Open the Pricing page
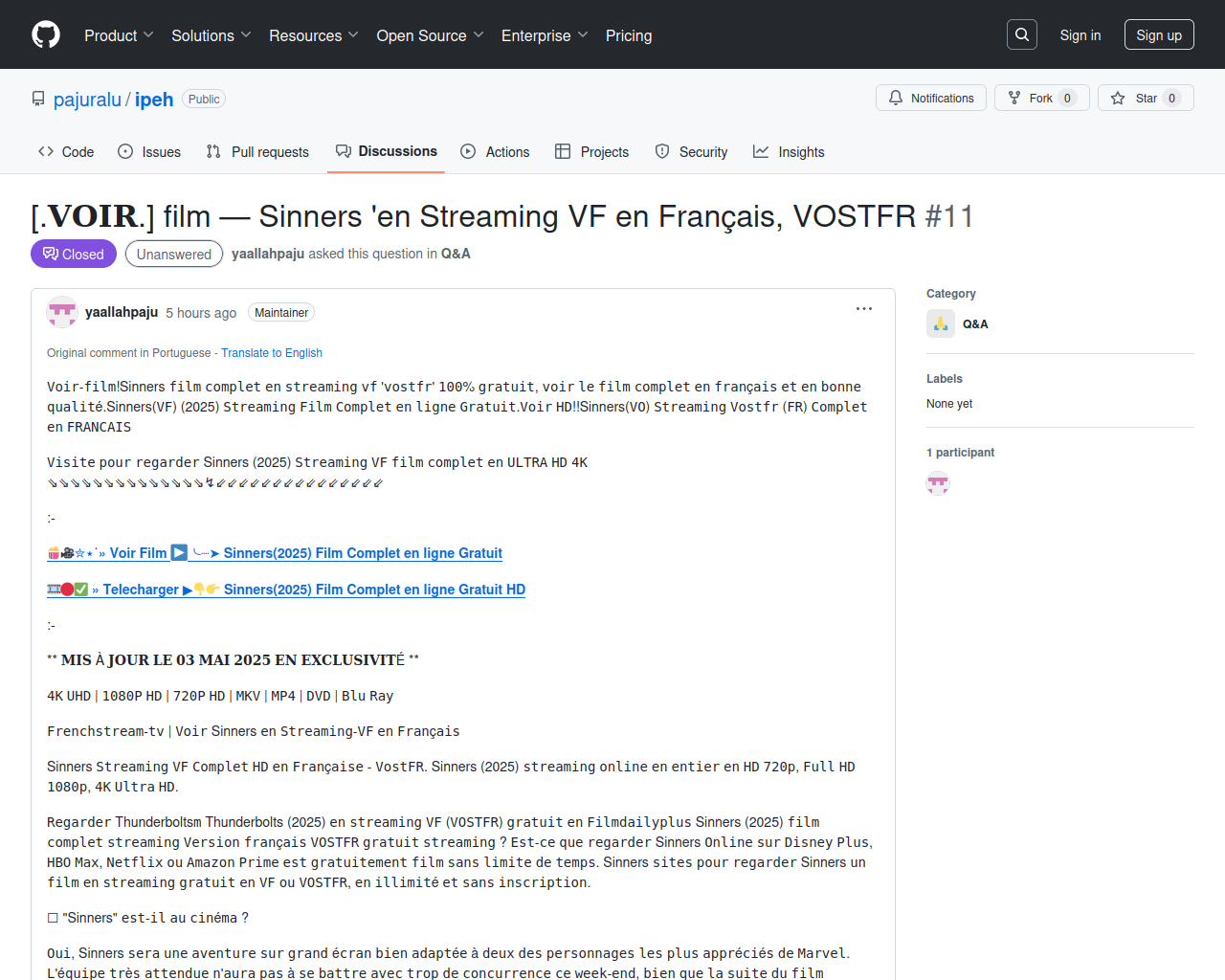The image size is (1225, 980). pos(629,35)
